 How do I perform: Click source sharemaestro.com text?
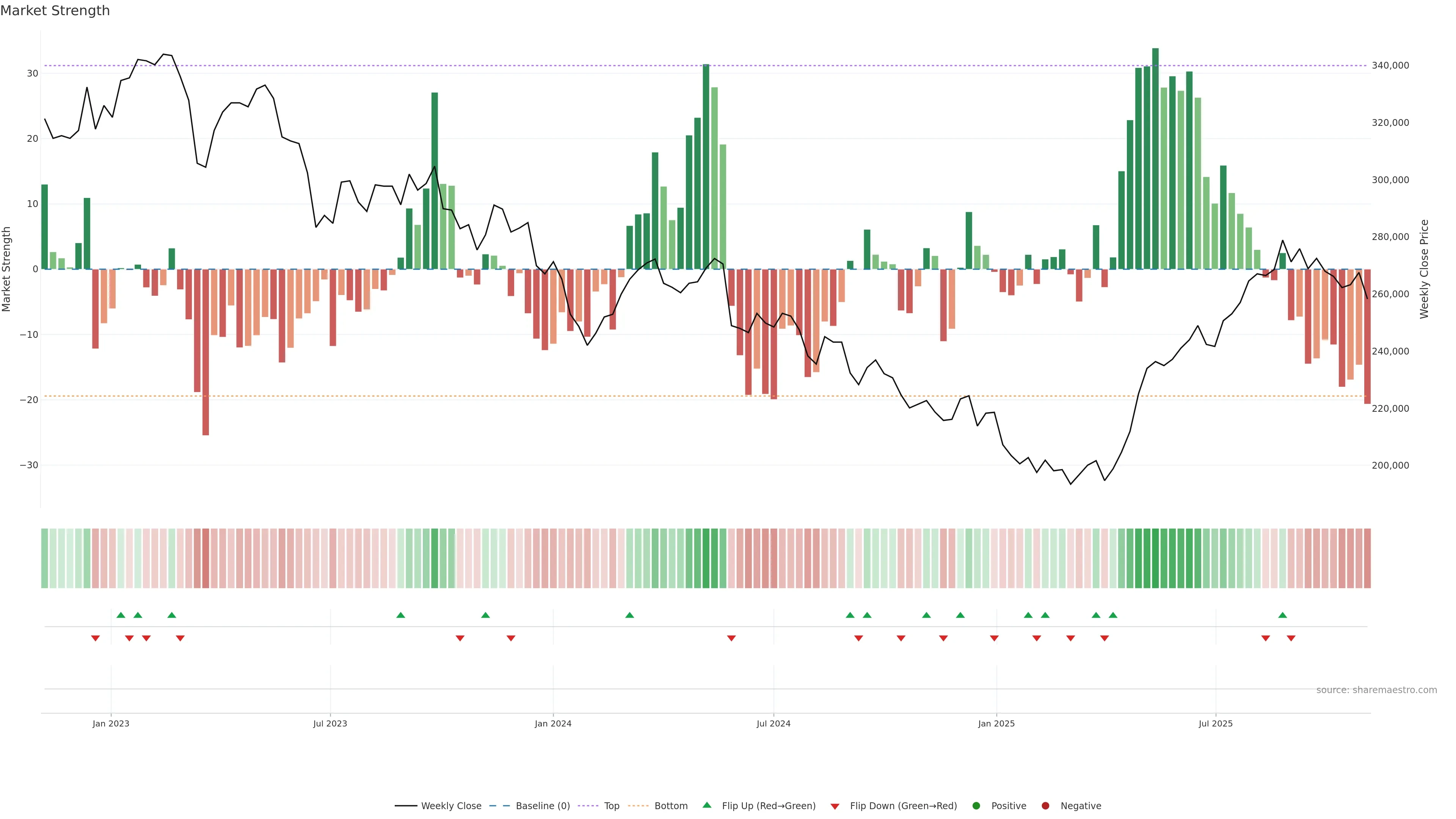click(1376, 690)
